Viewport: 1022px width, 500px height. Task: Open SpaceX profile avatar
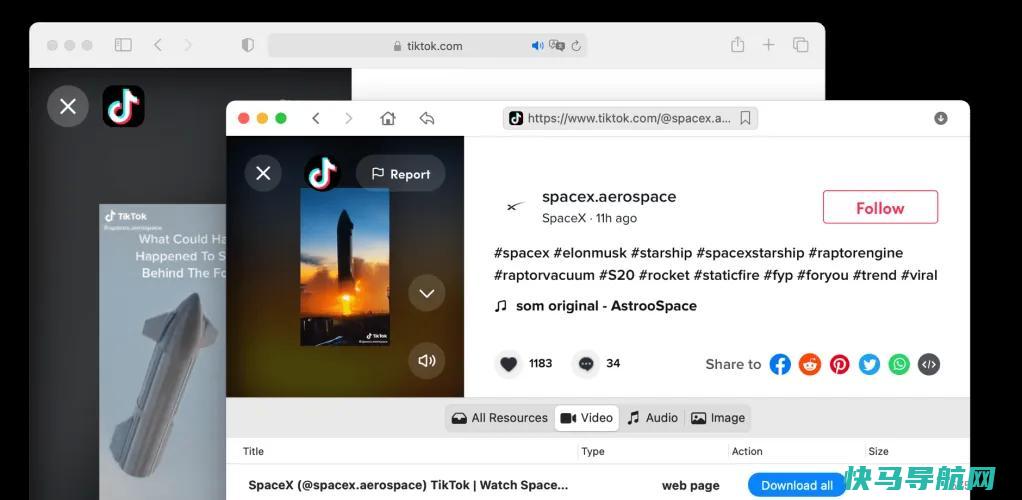pos(516,207)
